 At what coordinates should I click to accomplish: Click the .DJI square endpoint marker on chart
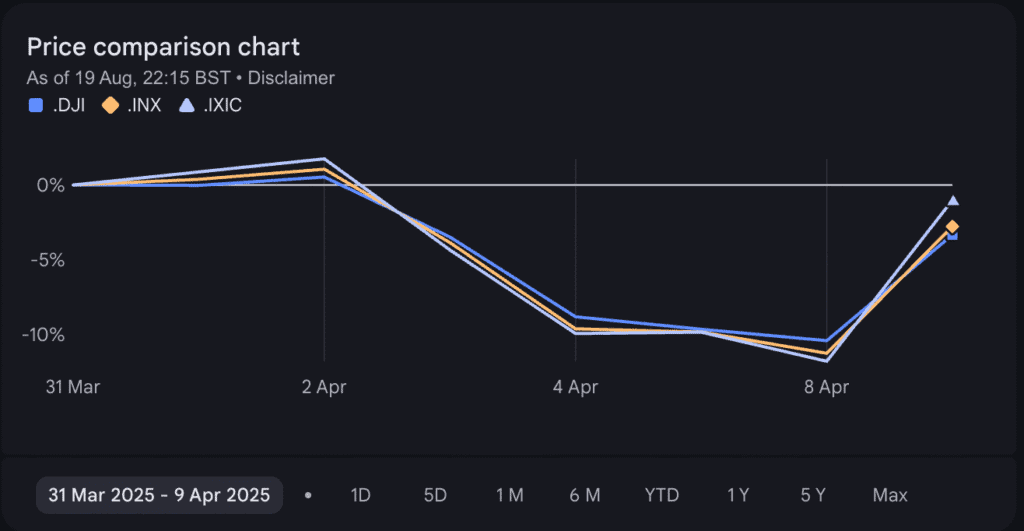953,235
